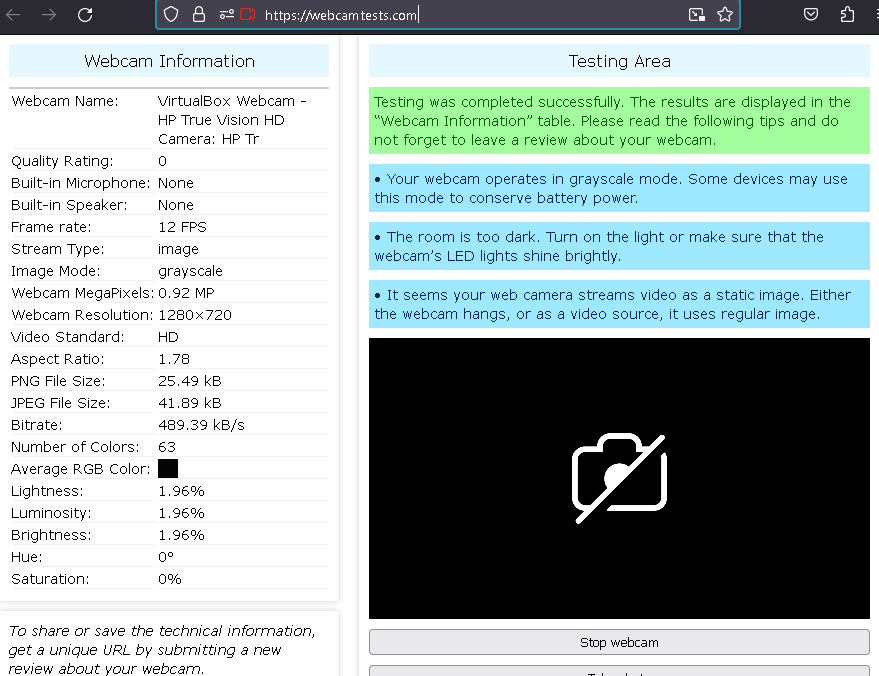Click the crossed-out camera icon in preview area
Screen dimensions: 879x676
pyautogui.click(x=619, y=477)
